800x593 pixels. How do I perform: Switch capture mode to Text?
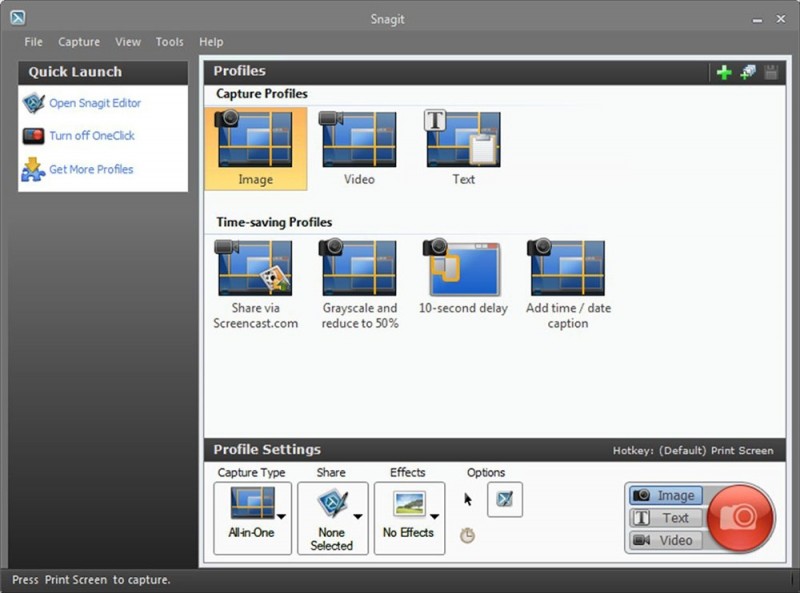point(665,517)
